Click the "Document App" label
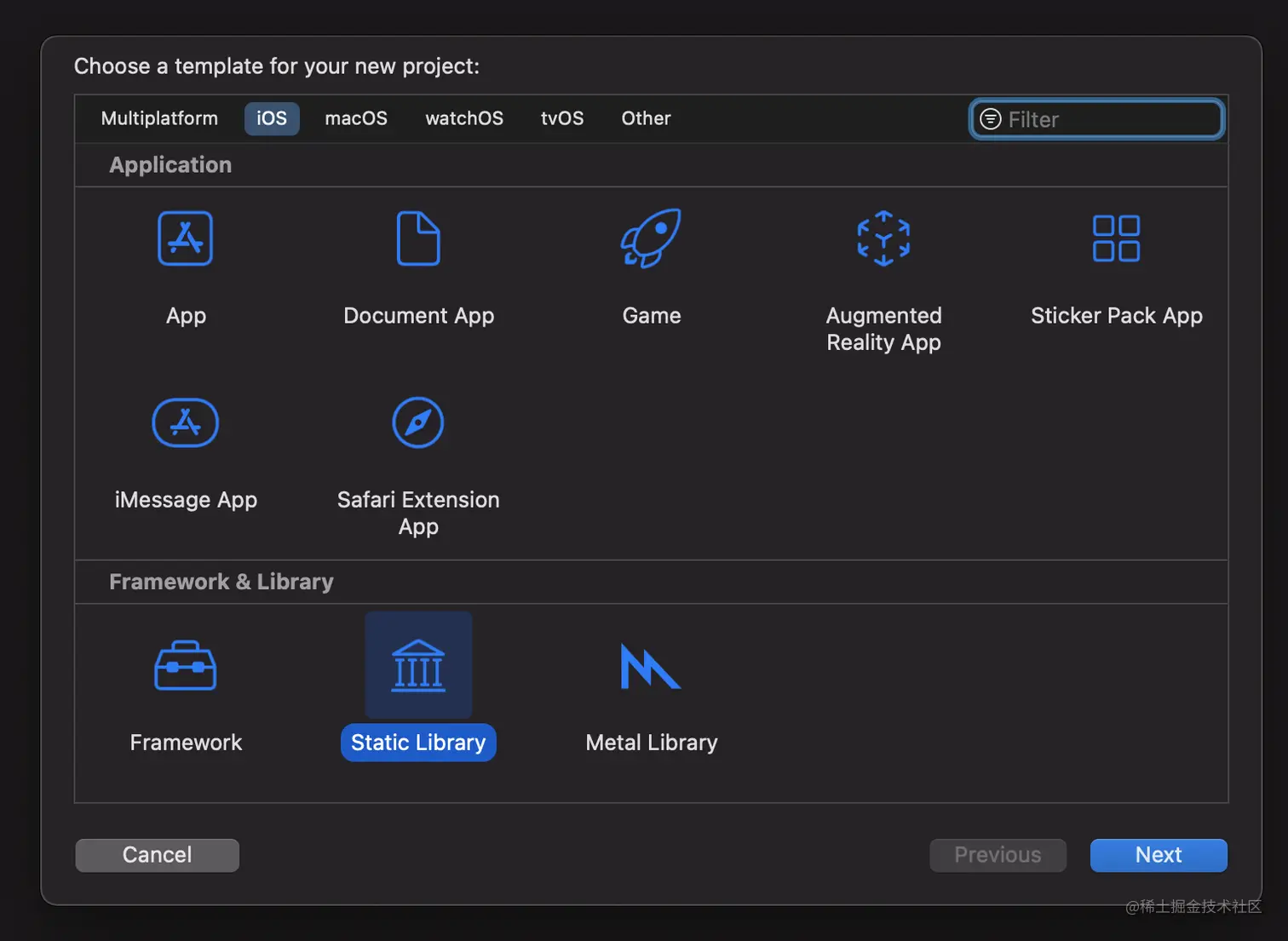 tap(418, 316)
